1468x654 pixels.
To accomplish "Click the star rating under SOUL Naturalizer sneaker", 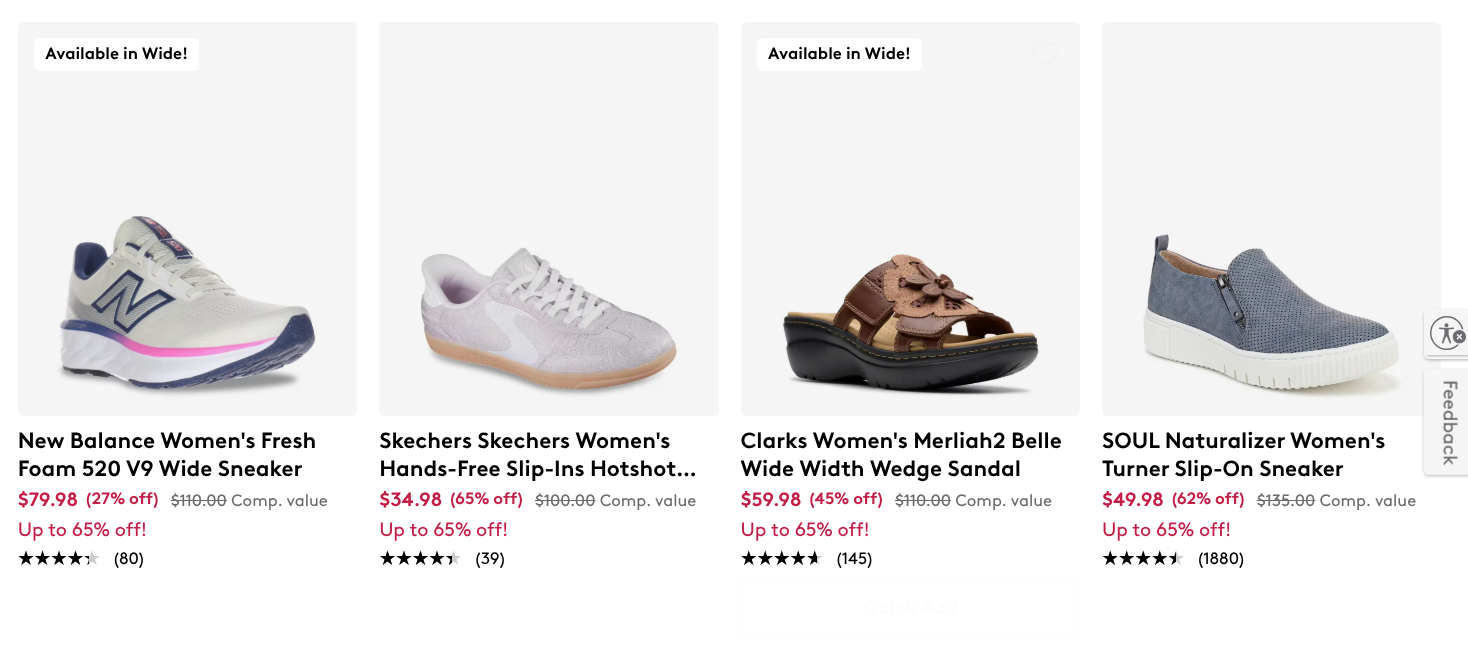I will 1143,559.
